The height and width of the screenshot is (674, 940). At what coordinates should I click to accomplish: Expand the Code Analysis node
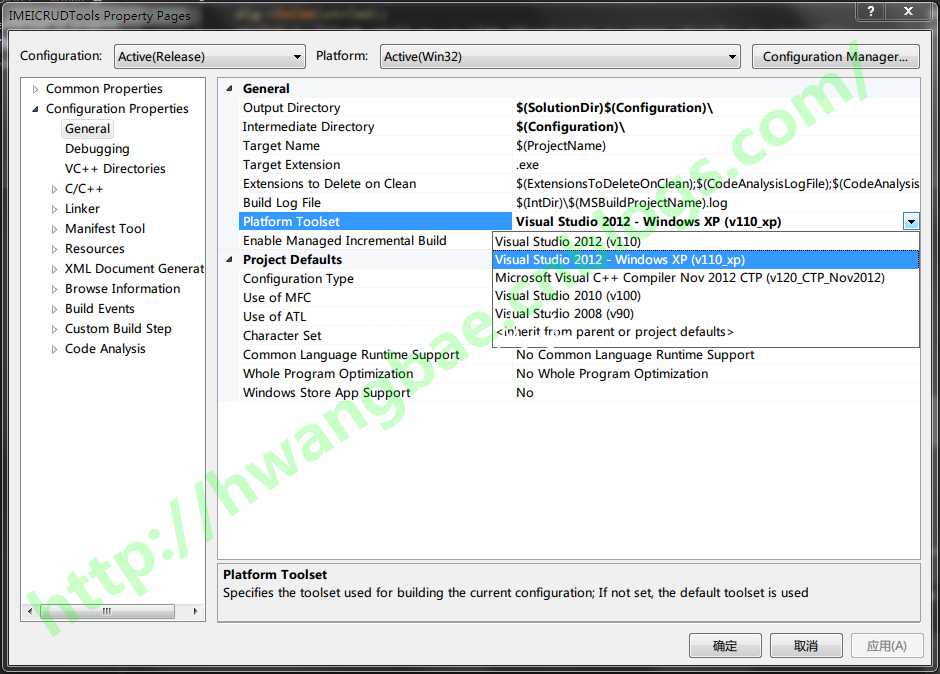point(55,348)
